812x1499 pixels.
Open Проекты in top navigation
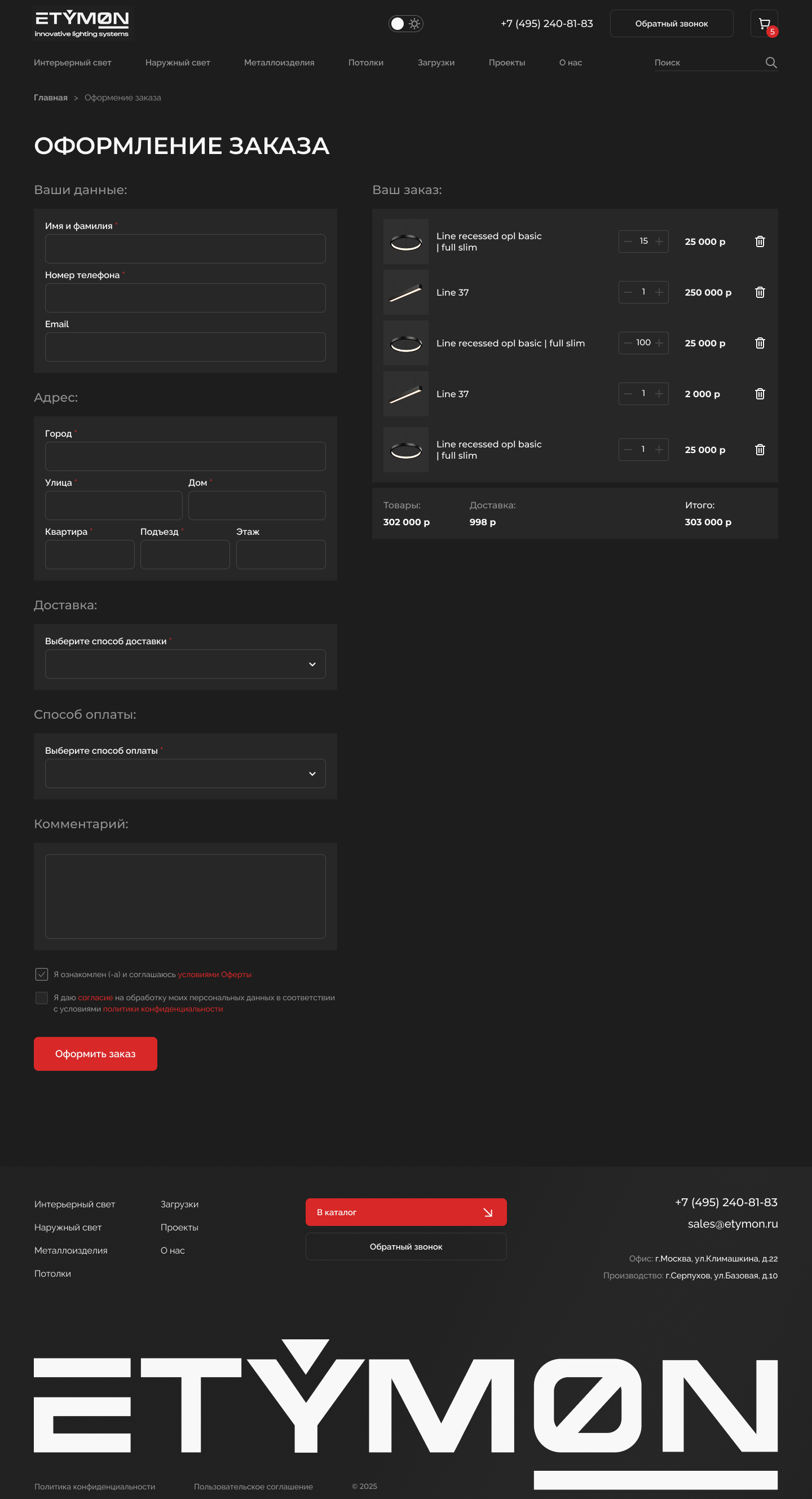point(506,62)
